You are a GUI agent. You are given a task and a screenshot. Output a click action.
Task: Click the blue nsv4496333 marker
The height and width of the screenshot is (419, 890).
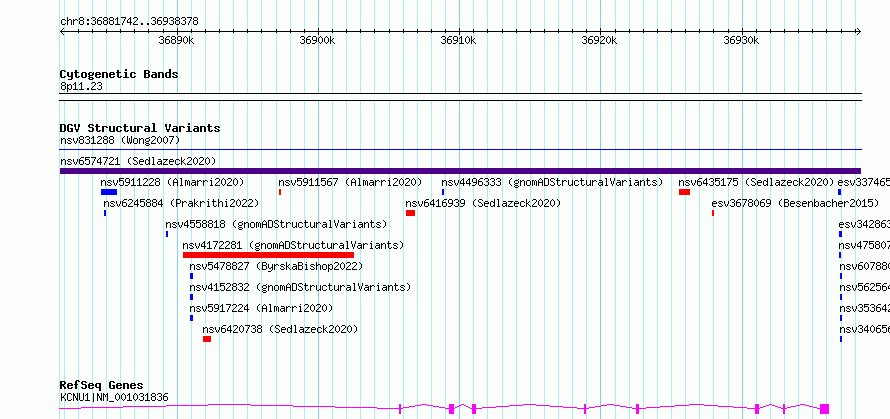point(443,192)
